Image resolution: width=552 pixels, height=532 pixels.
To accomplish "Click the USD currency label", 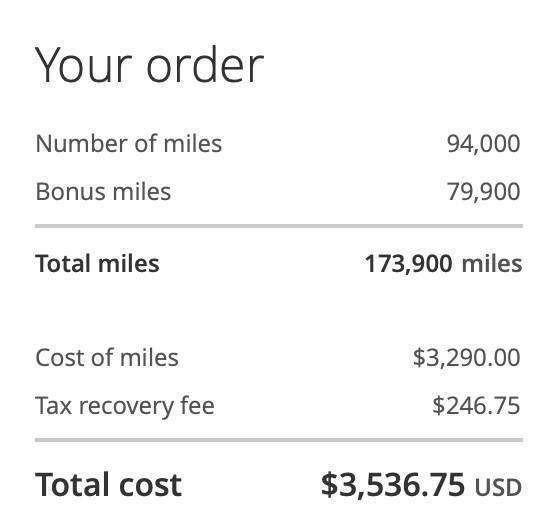I will click(498, 488).
